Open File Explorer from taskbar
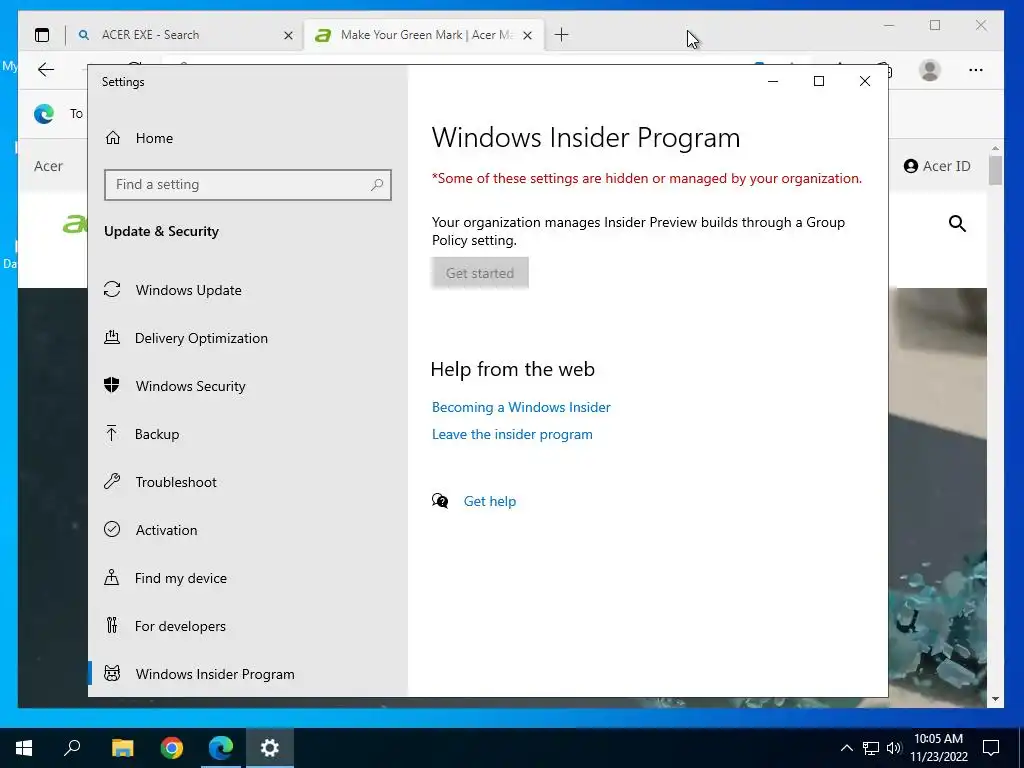This screenshot has height=768, width=1024. click(x=122, y=748)
